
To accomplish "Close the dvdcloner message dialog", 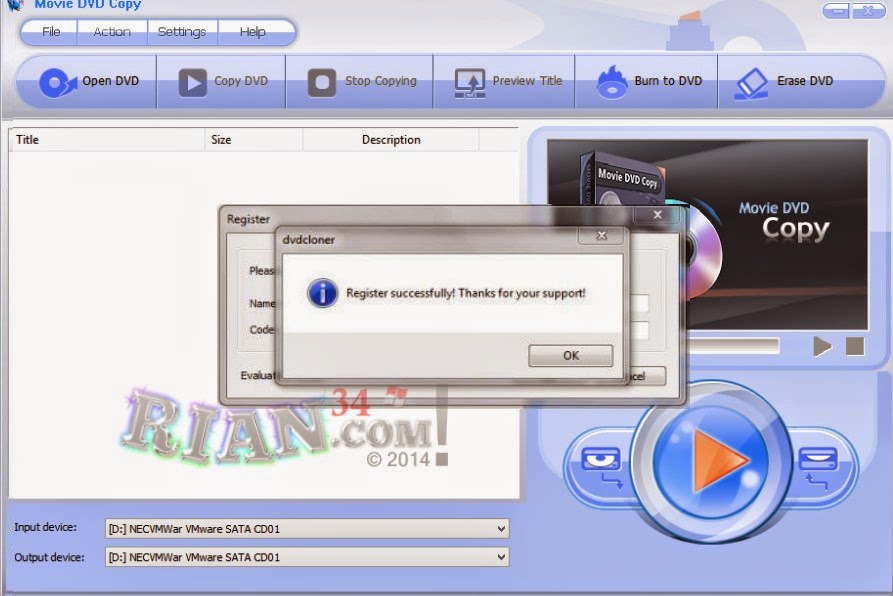I will (x=601, y=235).
